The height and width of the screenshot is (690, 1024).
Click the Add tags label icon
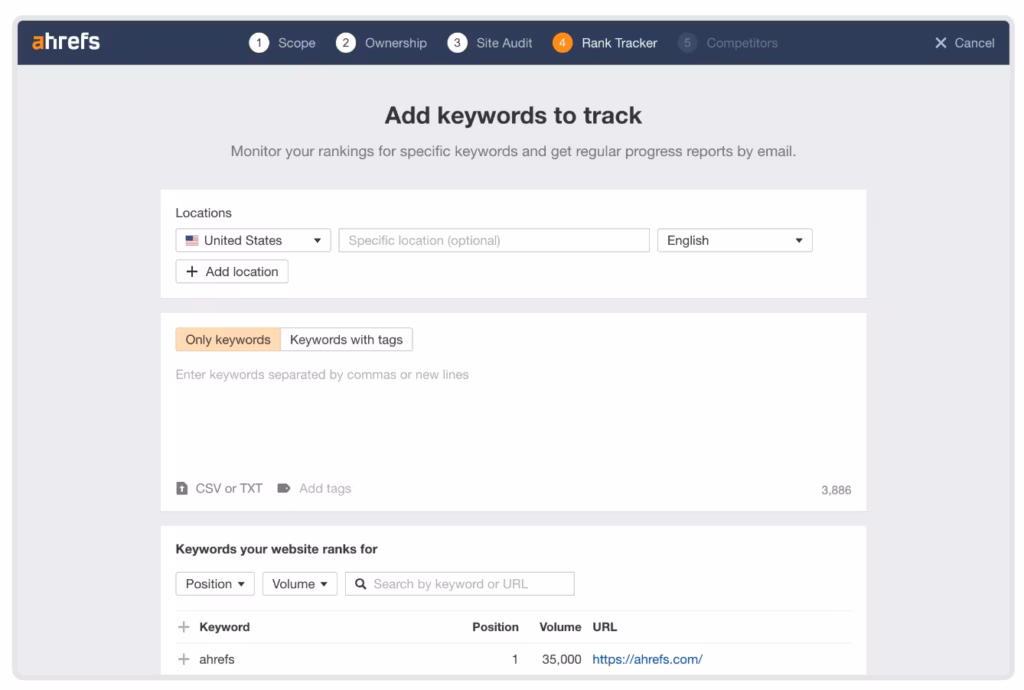(283, 488)
